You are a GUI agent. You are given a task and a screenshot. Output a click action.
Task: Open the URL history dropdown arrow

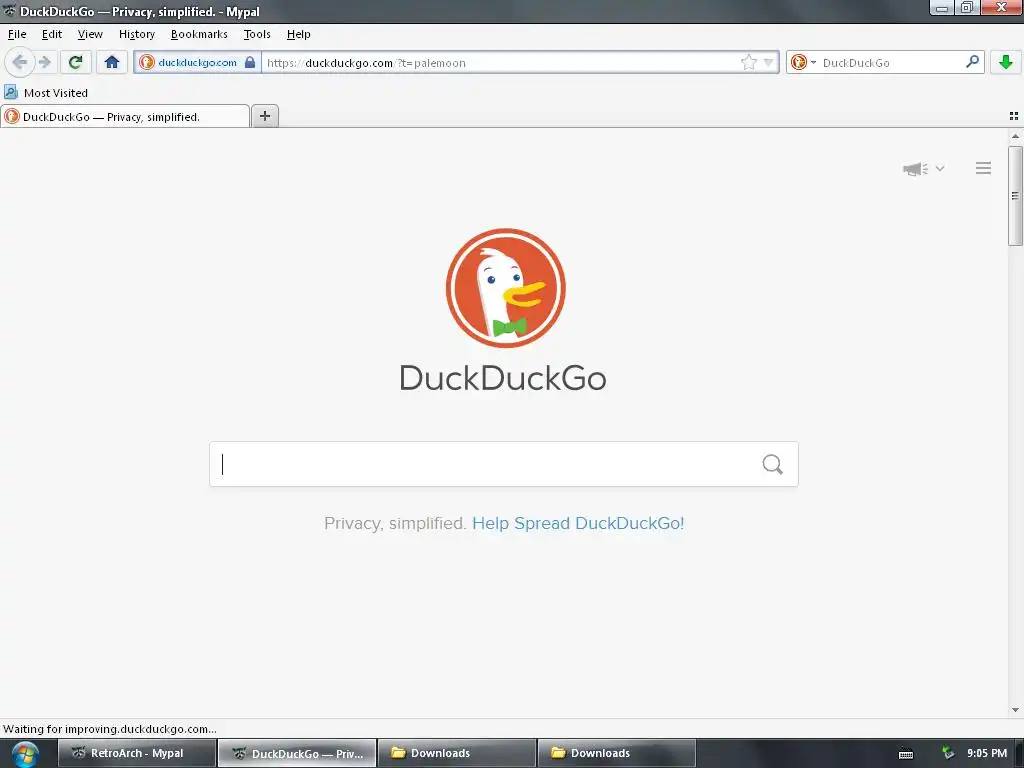tap(769, 63)
